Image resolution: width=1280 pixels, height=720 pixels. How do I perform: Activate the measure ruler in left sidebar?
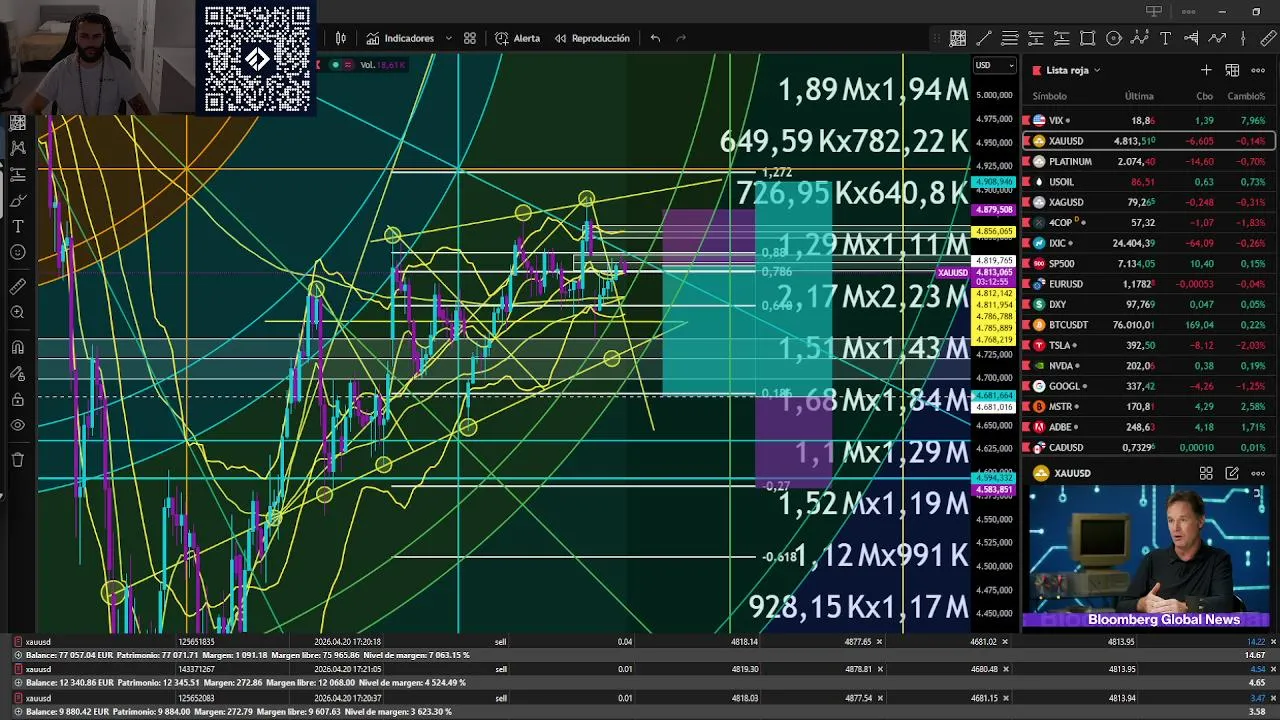click(x=18, y=286)
